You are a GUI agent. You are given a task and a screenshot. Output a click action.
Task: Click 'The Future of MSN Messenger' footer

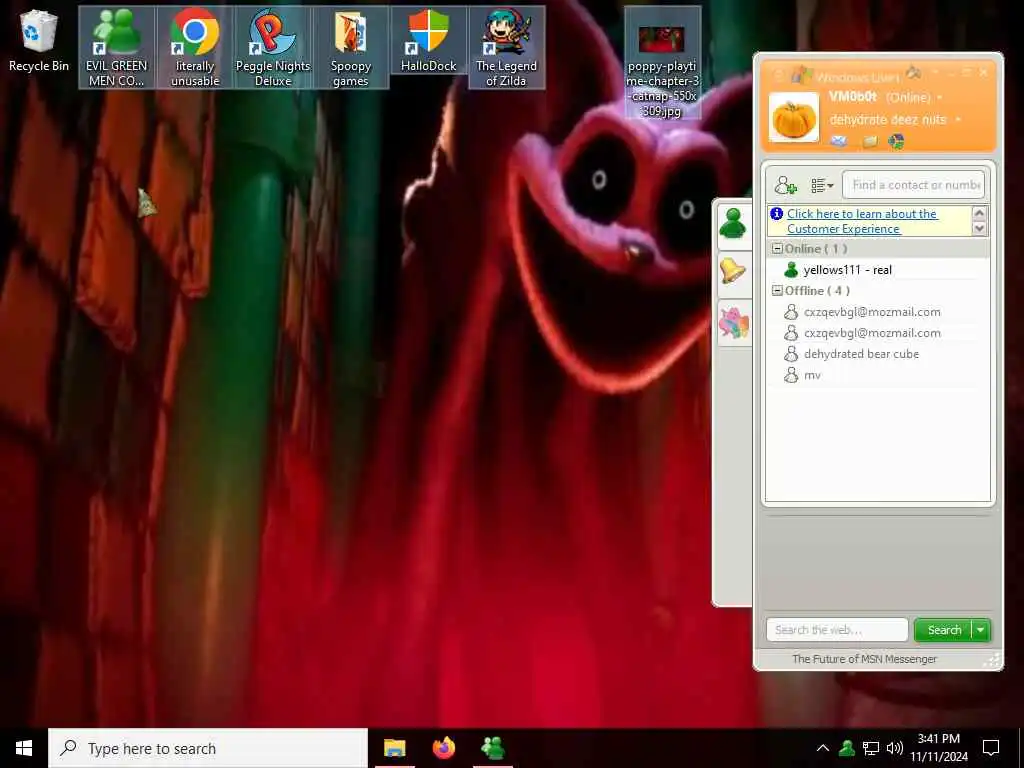click(864, 659)
